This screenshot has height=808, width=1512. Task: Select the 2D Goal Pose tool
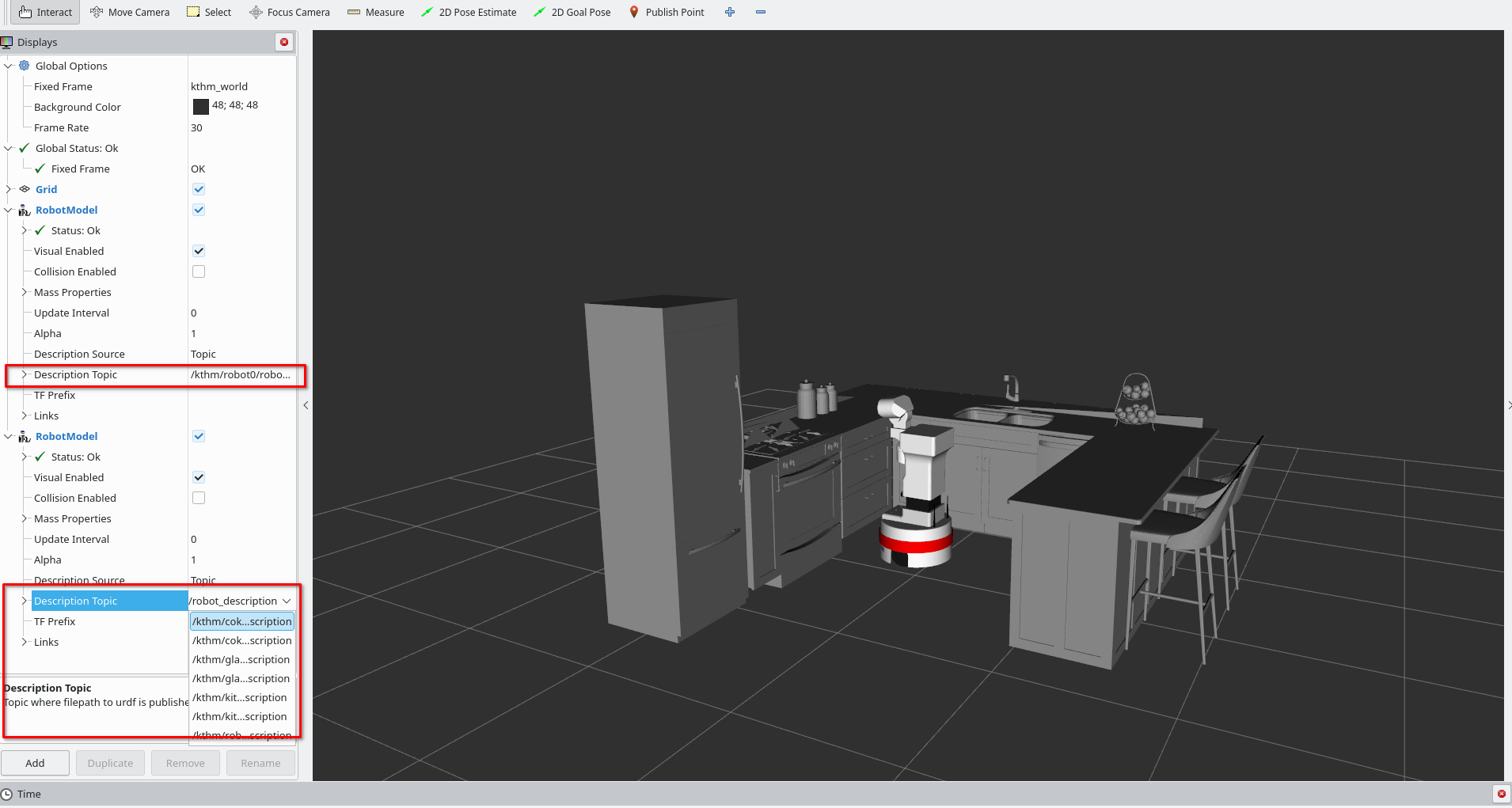click(572, 12)
